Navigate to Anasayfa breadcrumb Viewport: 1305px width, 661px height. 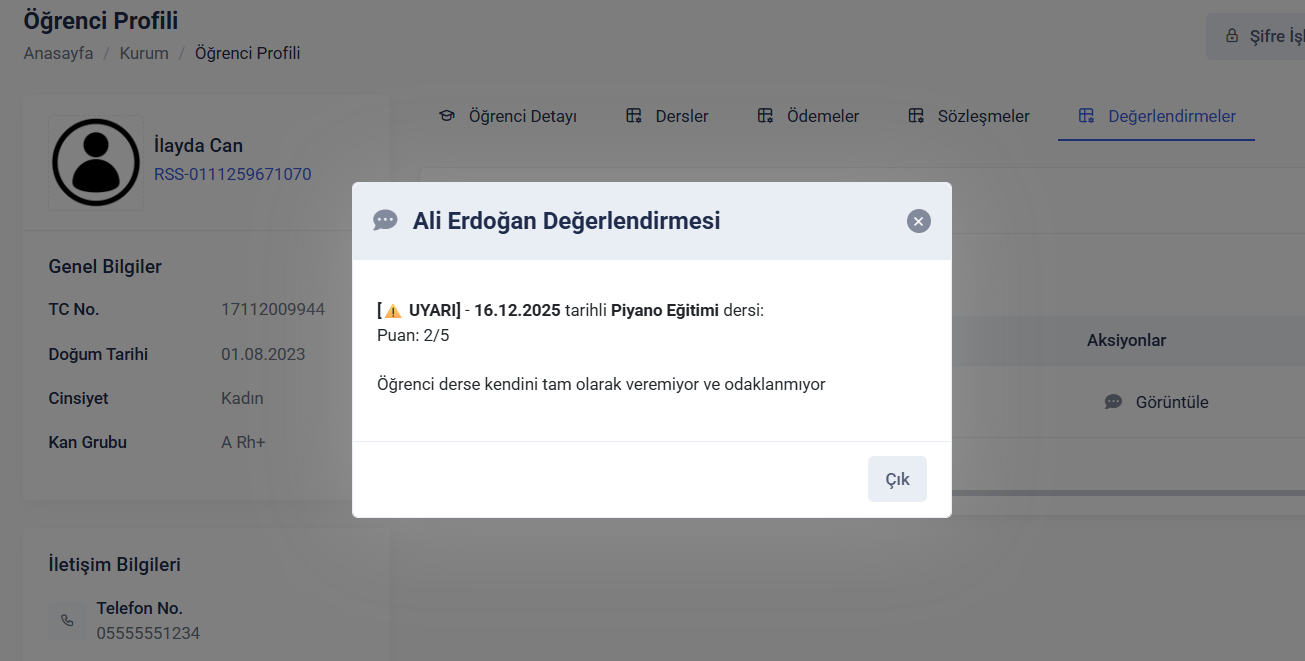[58, 53]
